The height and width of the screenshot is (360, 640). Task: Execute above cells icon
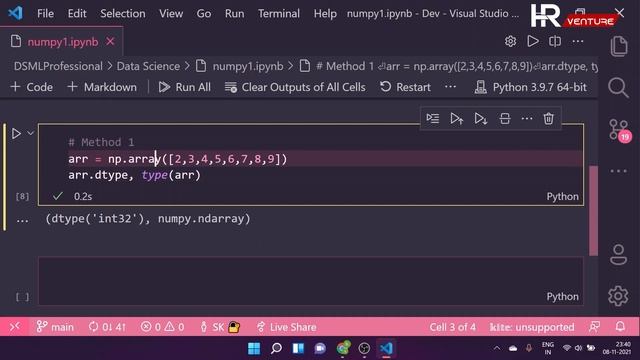tap(456, 118)
